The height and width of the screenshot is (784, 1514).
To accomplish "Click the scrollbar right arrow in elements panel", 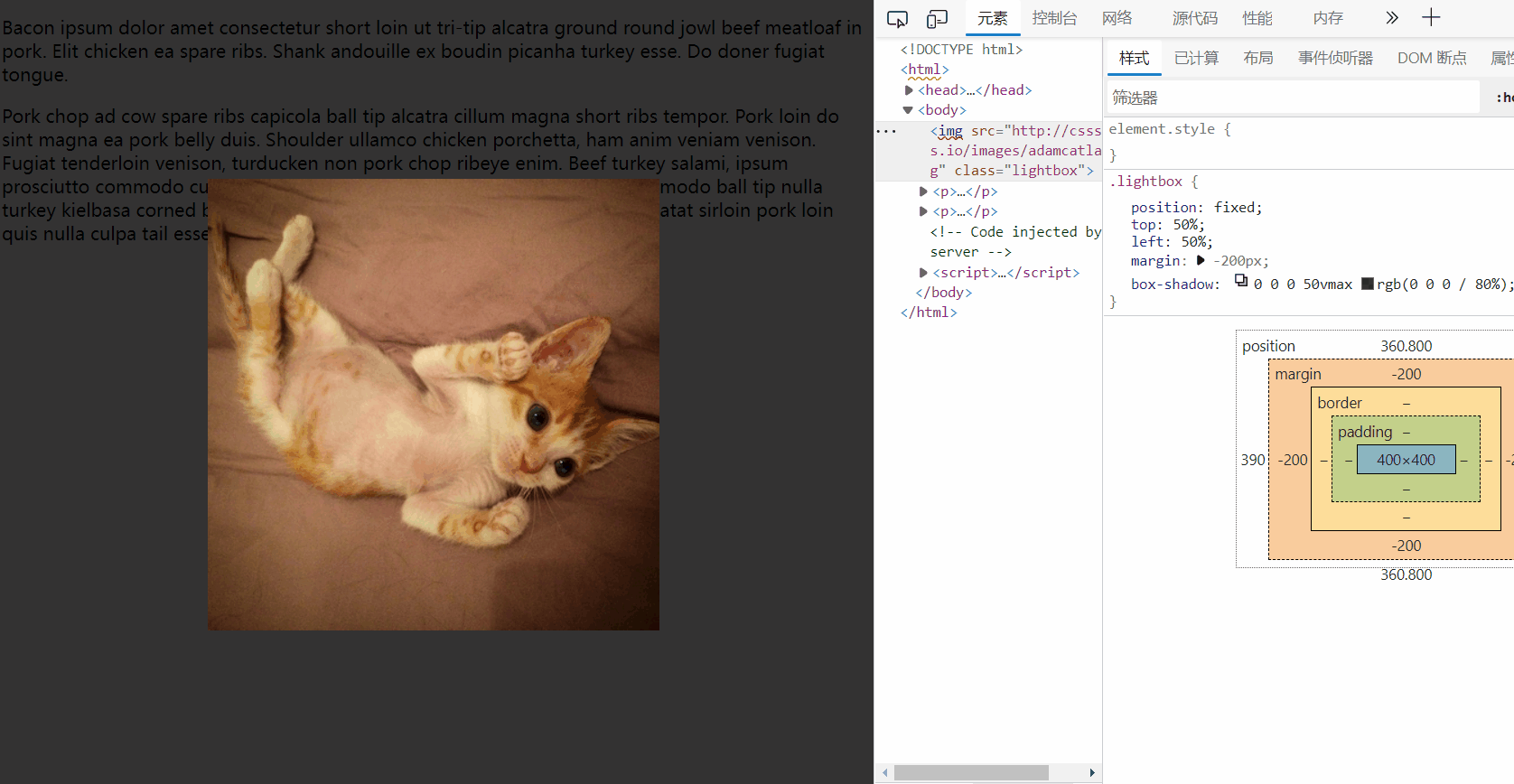I will click(1092, 773).
